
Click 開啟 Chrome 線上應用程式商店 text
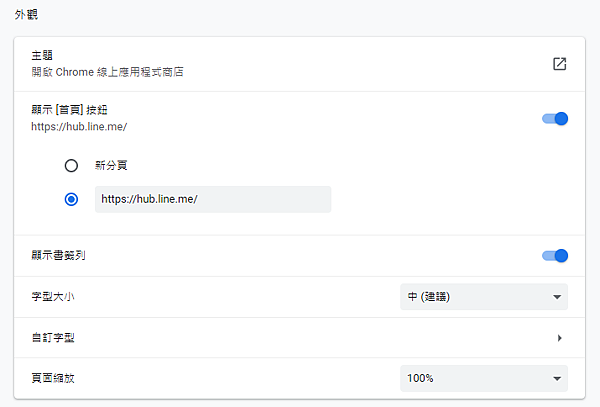pyautogui.click(x=108, y=72)
